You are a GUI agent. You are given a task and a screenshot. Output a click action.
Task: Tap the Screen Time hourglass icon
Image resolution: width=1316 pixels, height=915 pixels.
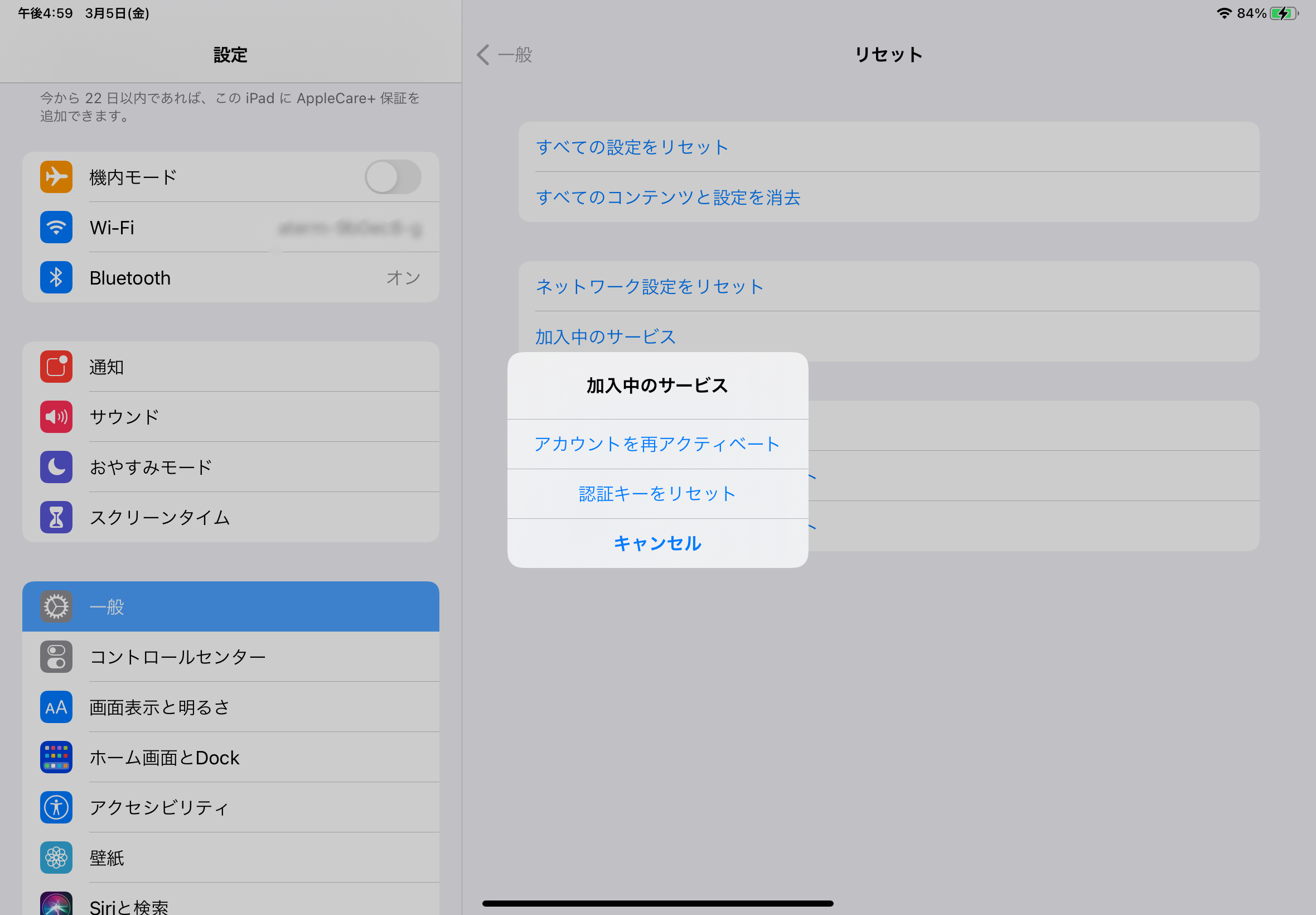[56, 517]
